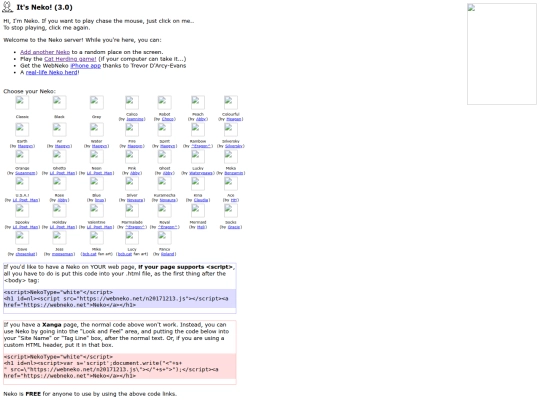Screen dimensions: 540x405
Task: Open author link under Lucky Neko
Action: tap(201, 173)
